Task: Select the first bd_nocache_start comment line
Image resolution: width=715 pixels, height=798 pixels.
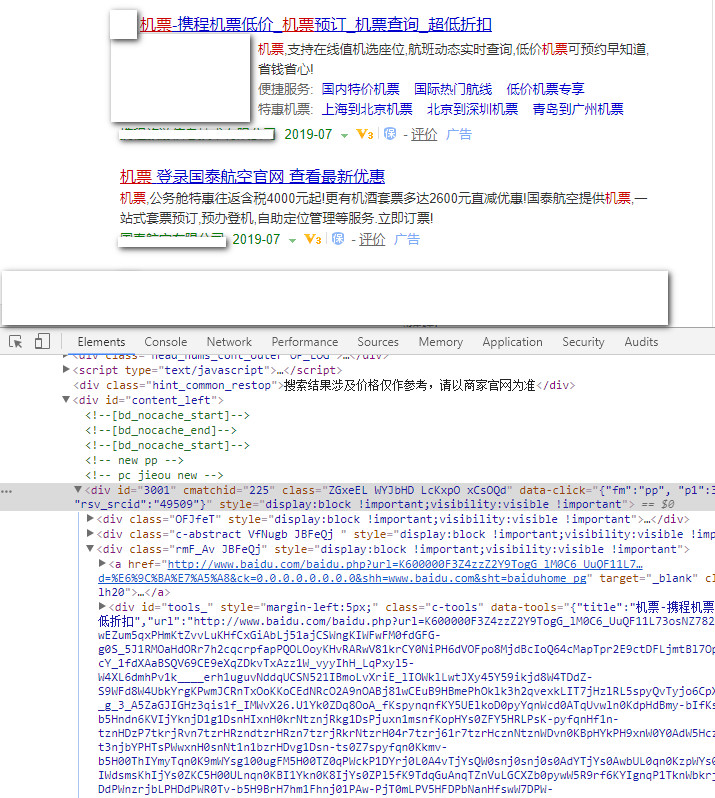Action: click(x=167, y=415)
